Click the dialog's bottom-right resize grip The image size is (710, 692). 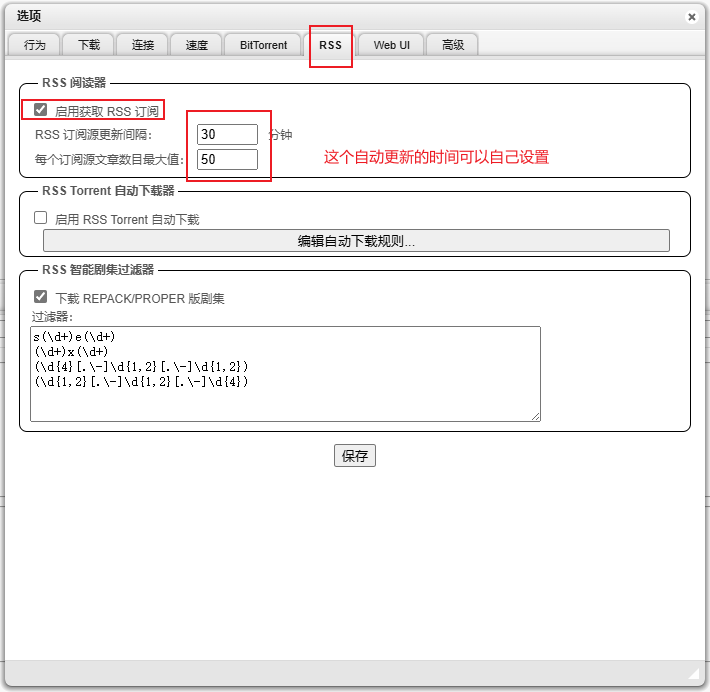tap(695, 673)
